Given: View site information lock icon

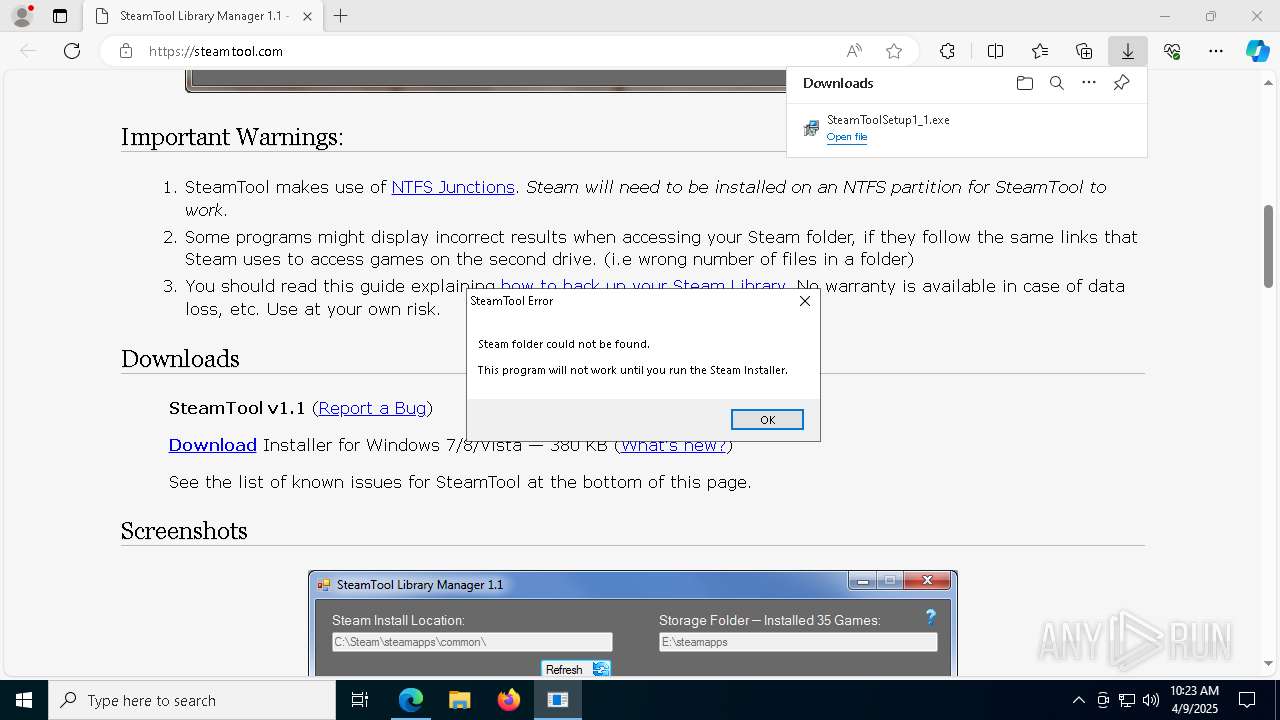Looking at the screenshot, I should point(126,51).
